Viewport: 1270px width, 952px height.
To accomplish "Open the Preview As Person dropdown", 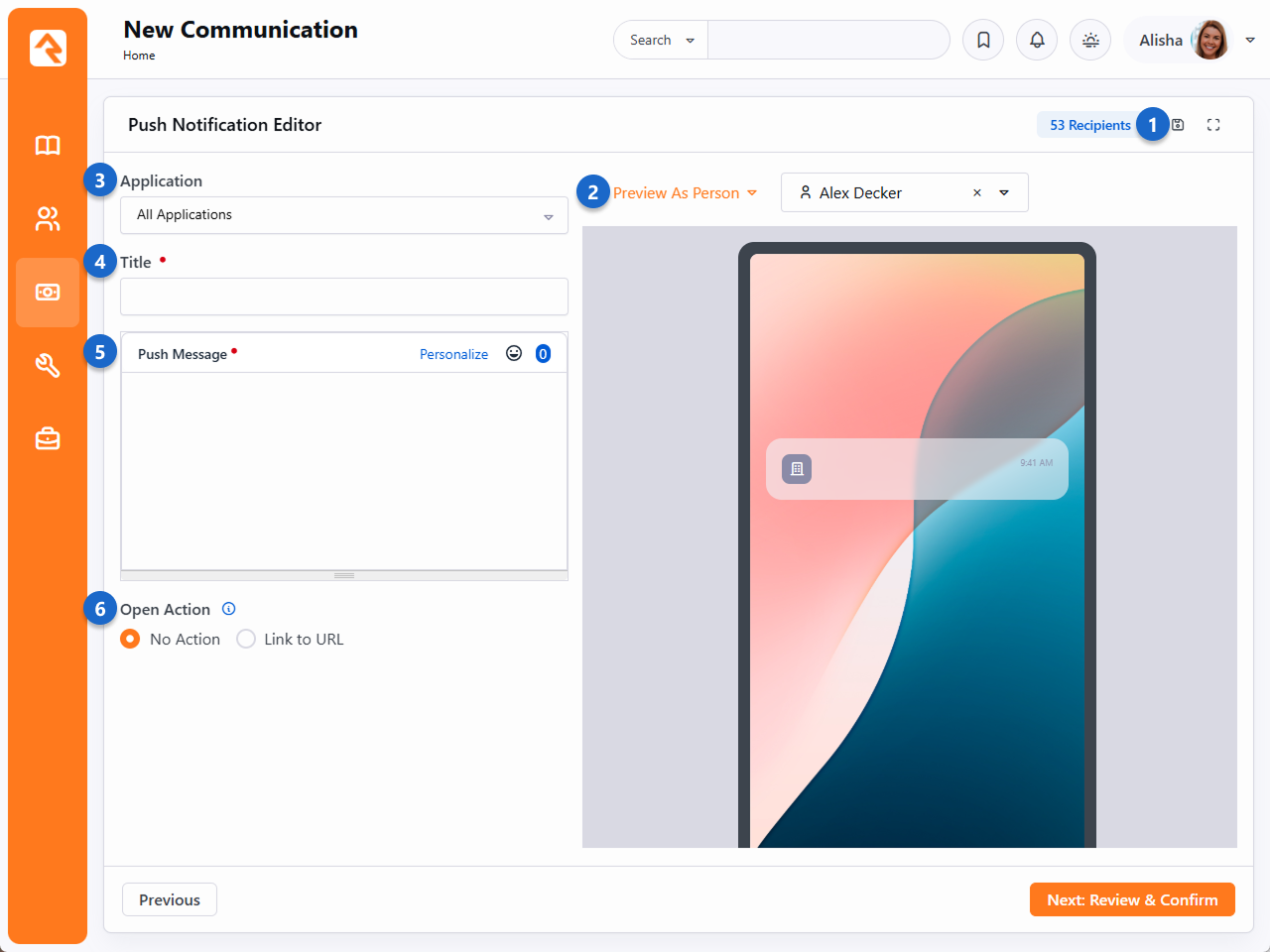I will click(x=685, y=193).
